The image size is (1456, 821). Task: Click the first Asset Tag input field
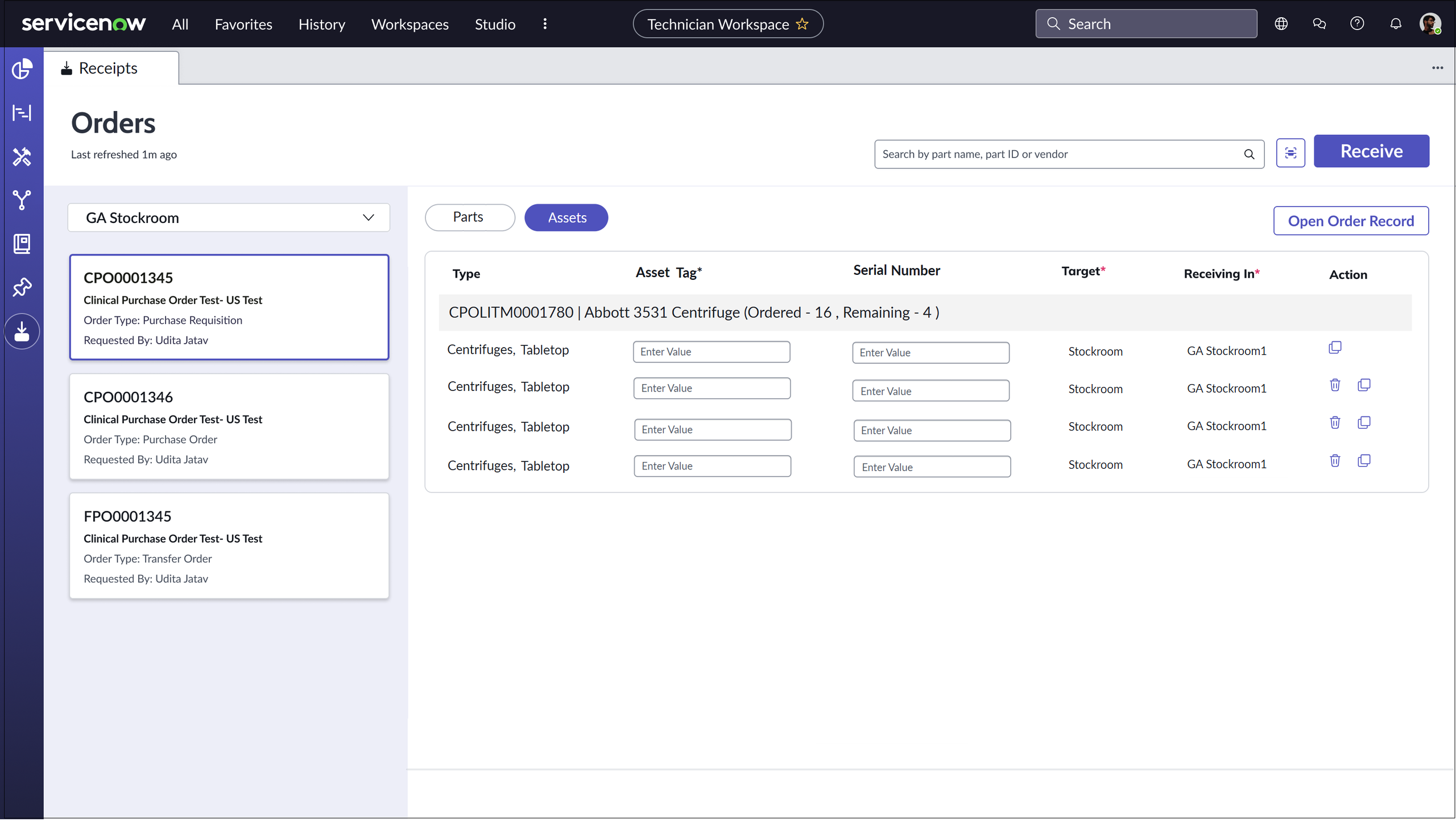point(711,352)
